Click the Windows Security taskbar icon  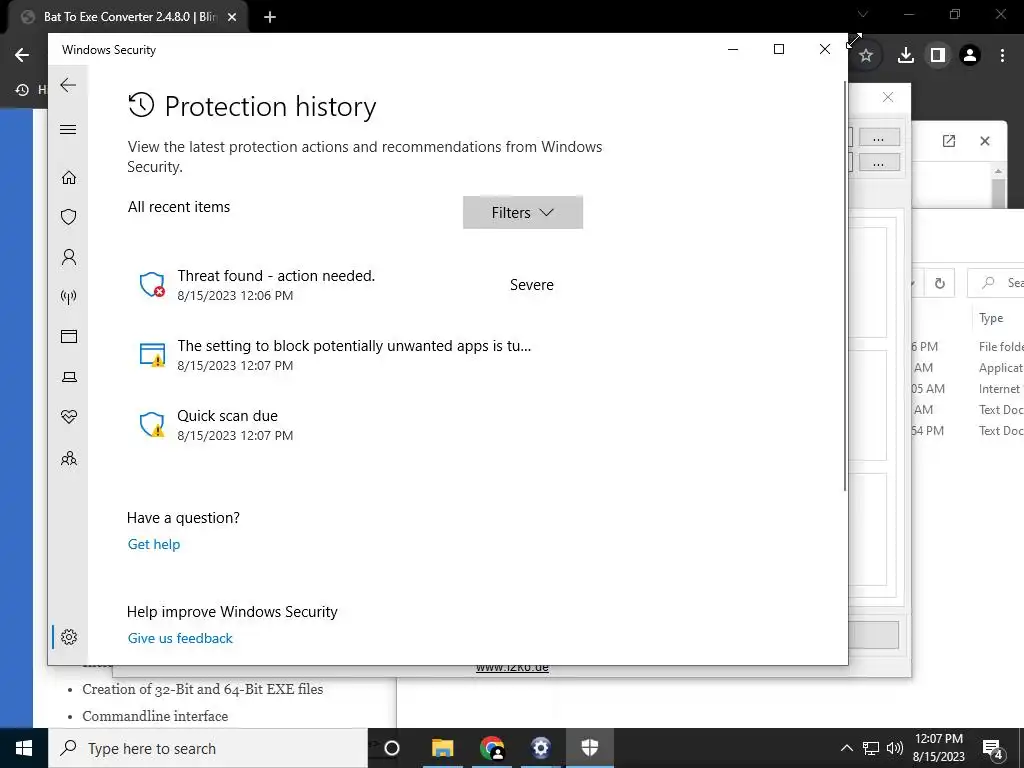pyautogui.click(x=590, y=748)
